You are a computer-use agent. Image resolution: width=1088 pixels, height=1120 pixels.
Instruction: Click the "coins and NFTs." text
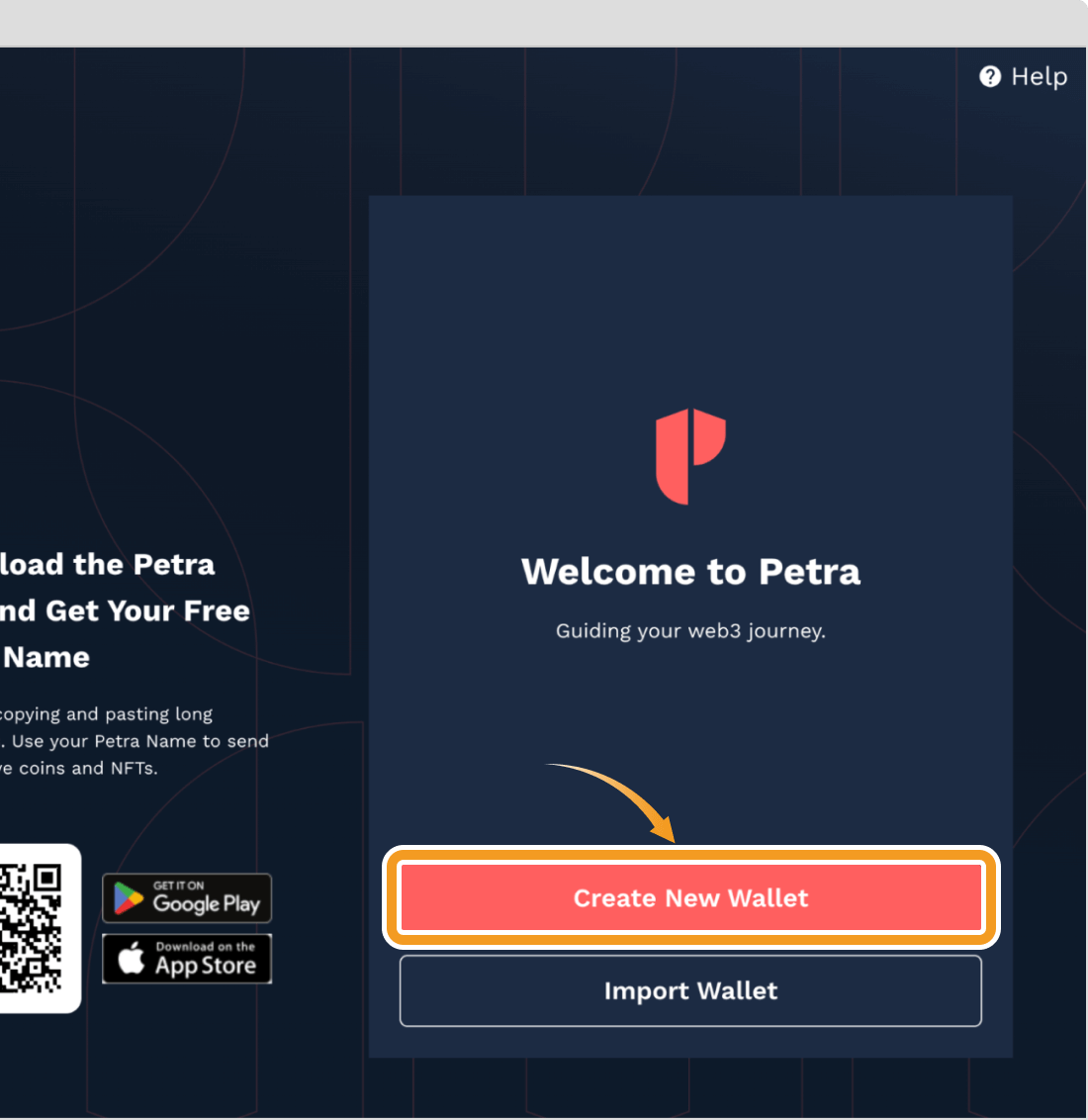(89, 769)
